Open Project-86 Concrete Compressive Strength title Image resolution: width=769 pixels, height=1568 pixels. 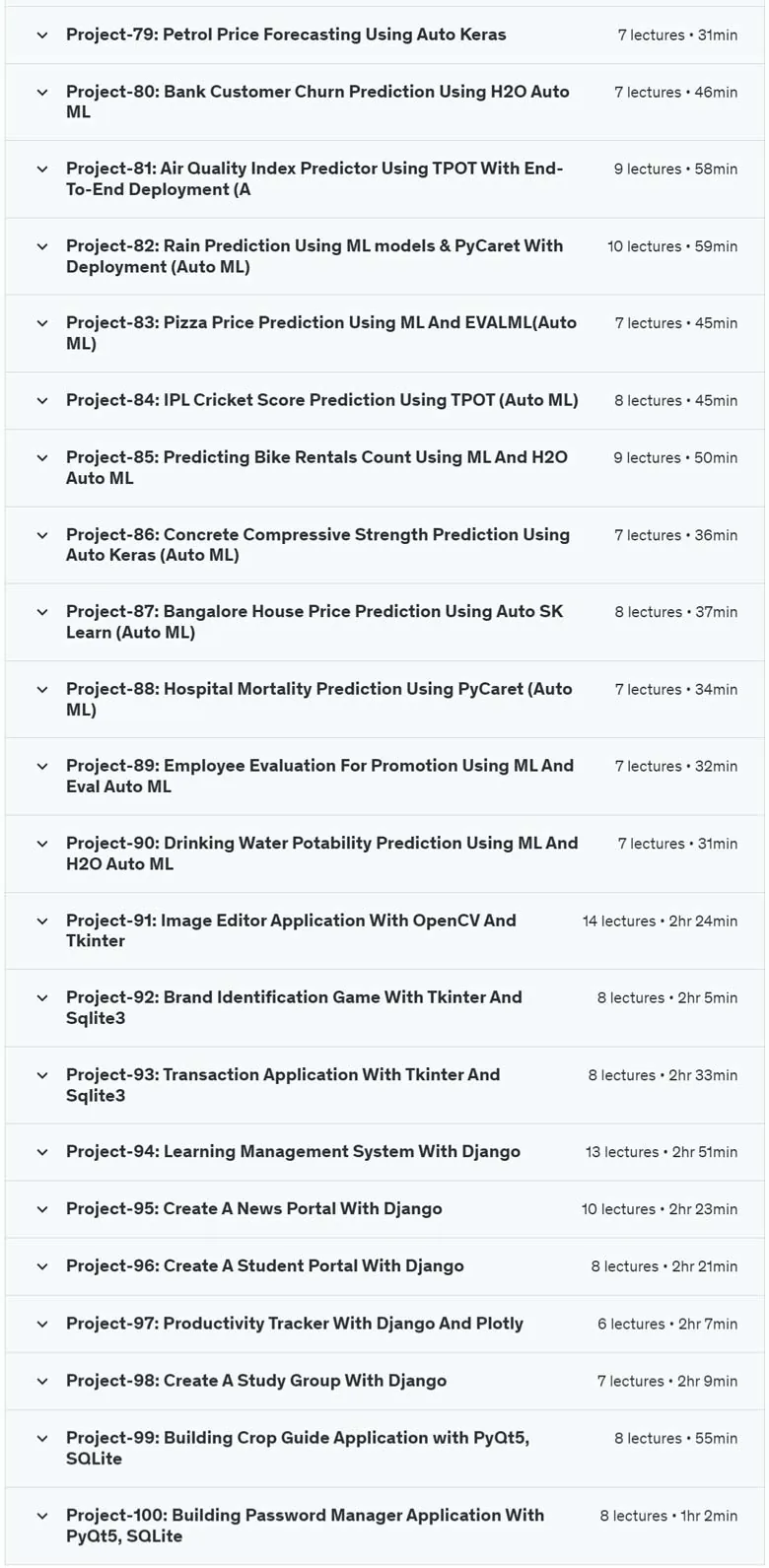[317, 545]
